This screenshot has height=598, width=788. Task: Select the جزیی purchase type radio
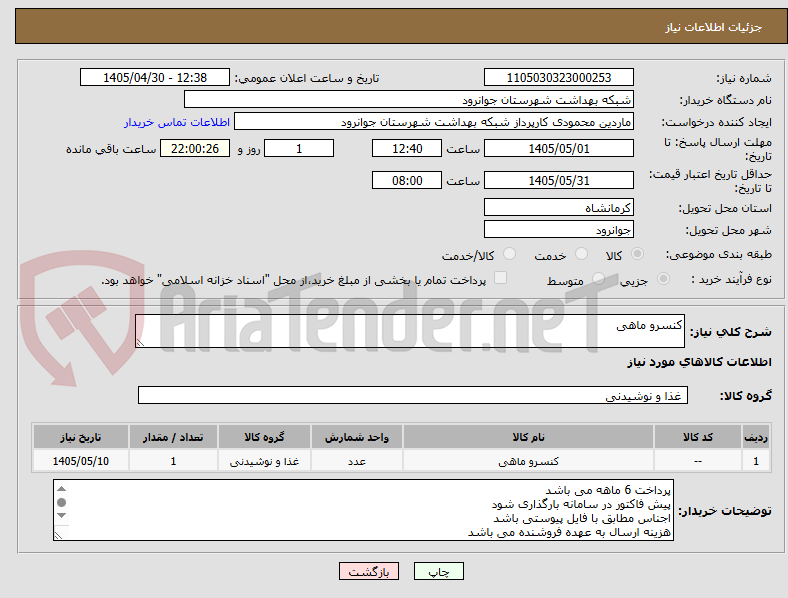tap(663, 279)
